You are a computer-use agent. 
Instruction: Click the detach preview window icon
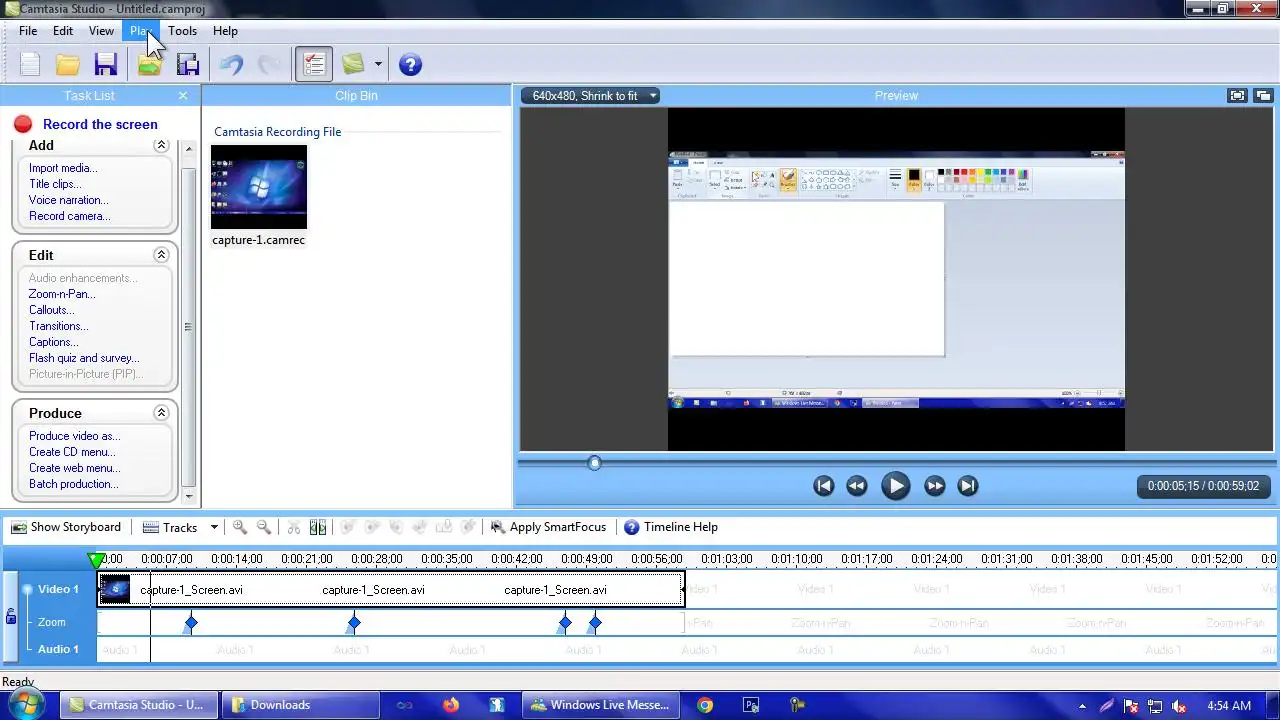pyautogui.click(x=1263, y=96)
